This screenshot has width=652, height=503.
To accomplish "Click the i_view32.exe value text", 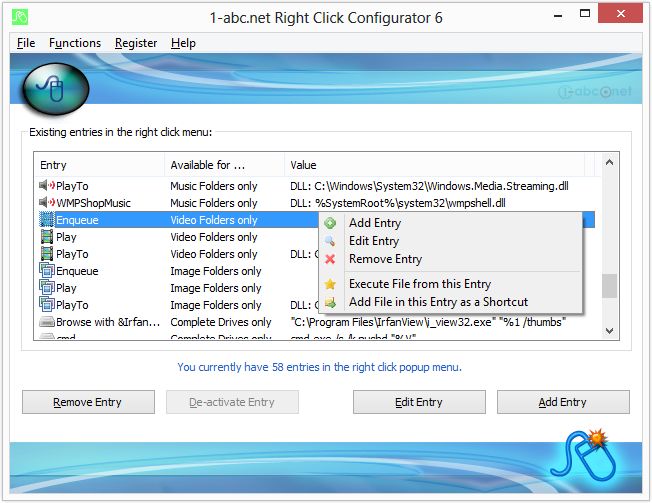I will [x=428, y=322].
